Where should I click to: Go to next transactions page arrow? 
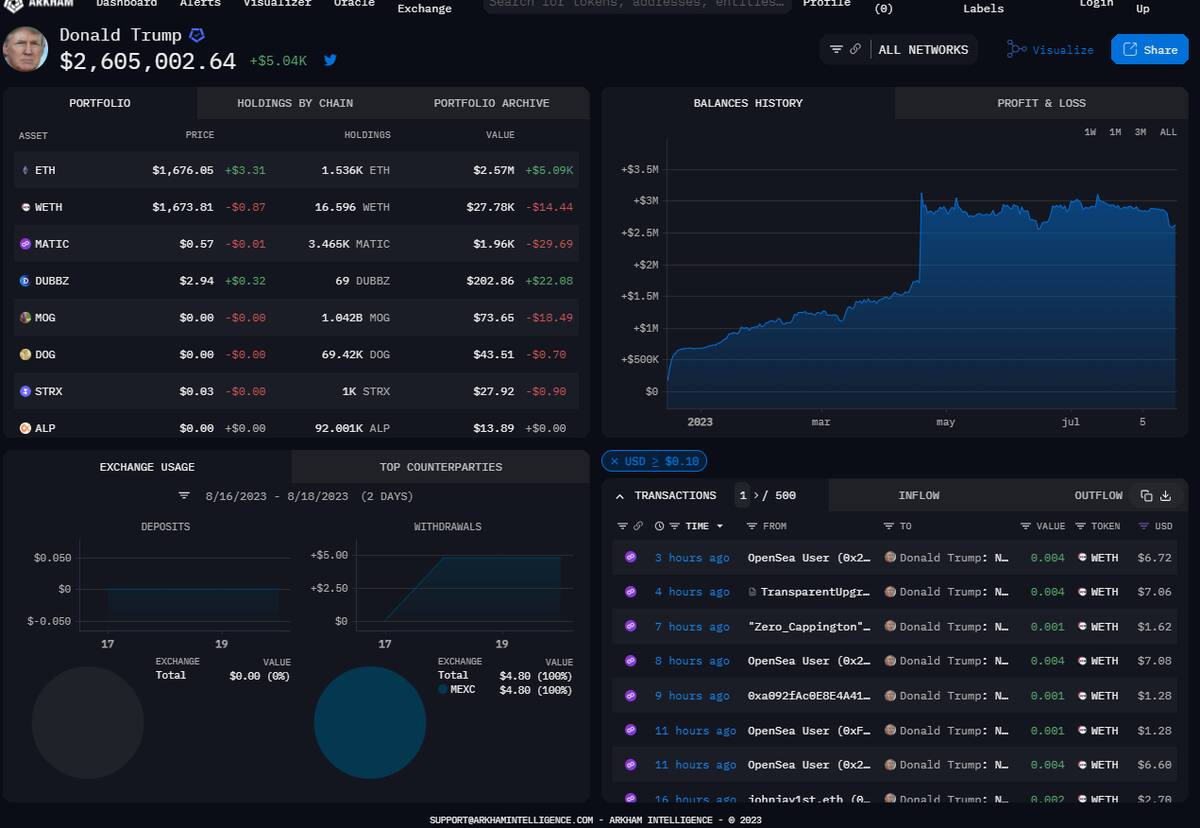coord(756,496)
